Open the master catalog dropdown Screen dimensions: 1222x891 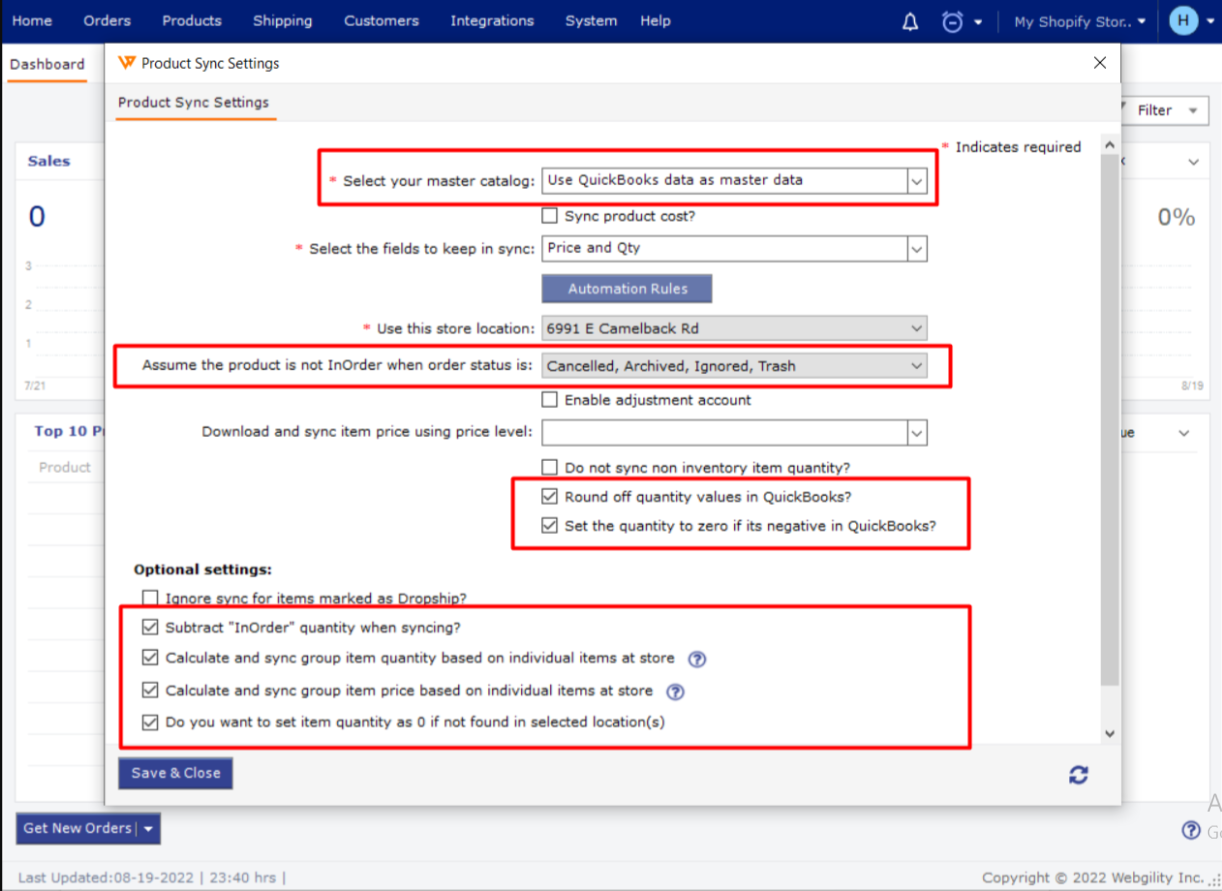tap(915, 181)
